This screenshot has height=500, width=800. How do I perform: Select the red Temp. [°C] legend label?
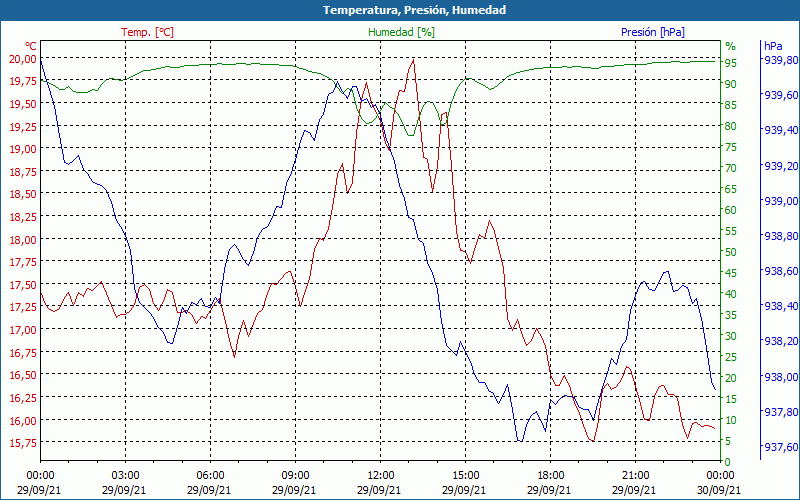pyautogui.click(x=147, y=32)
